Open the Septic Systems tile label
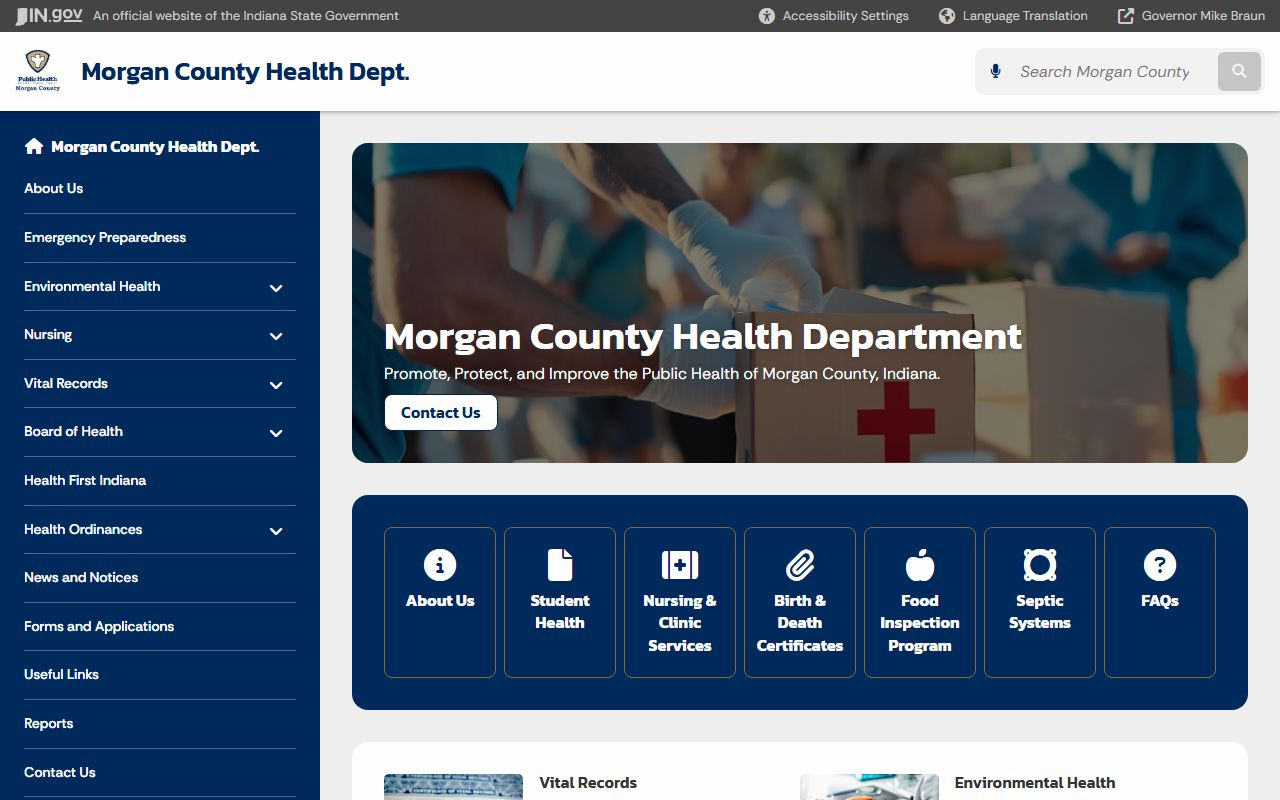1280x800 pixels. coord(1040,612)
